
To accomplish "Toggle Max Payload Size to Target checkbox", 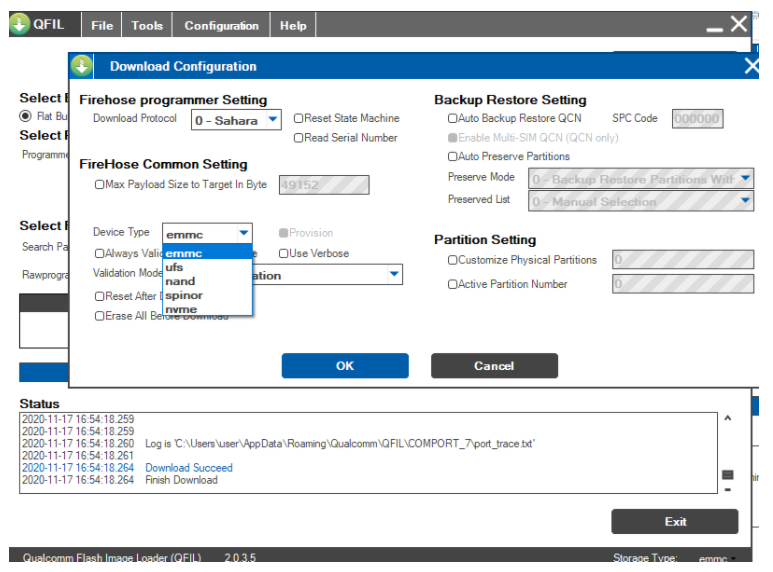I will coord(99,184).
